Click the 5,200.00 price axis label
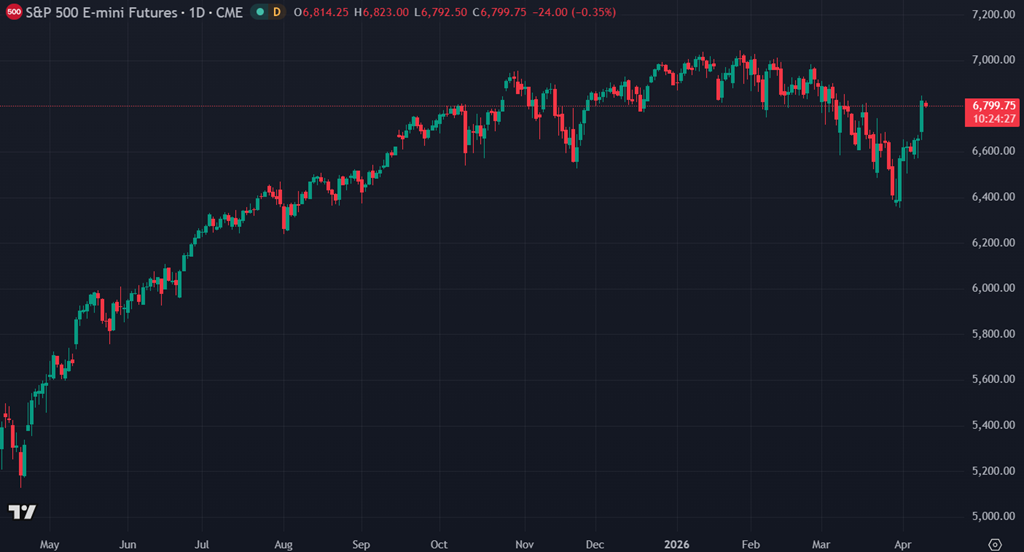 pyautogui.click(x=993, y=471)
